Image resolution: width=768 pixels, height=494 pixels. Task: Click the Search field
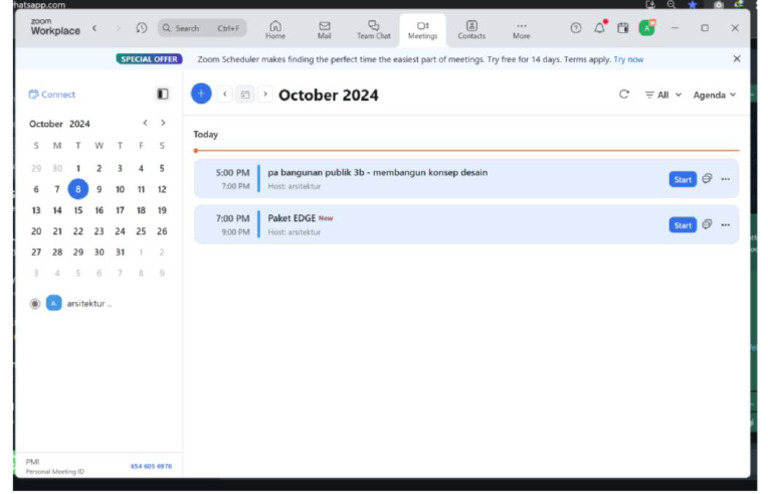tap(202, 28)
